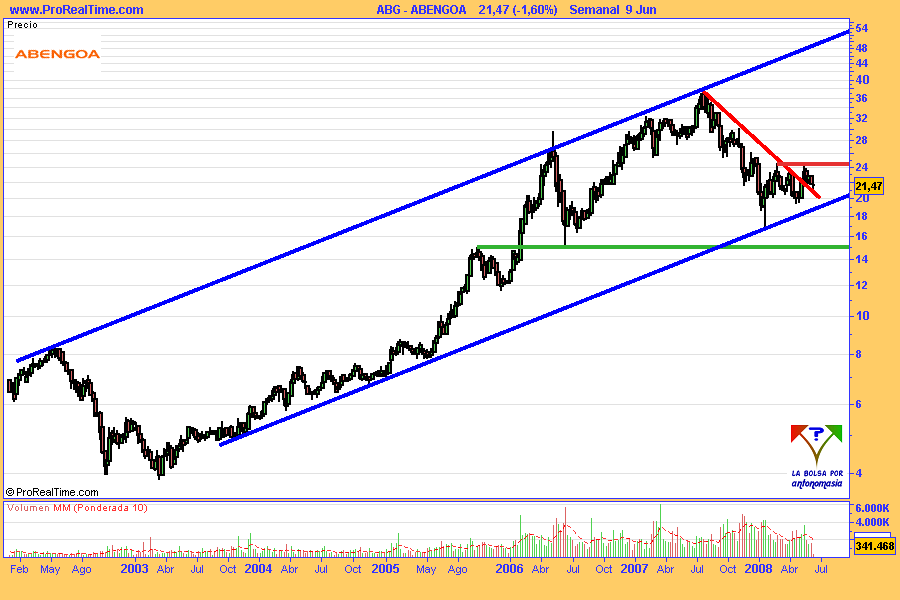This screenshot has height=600, width=900.
Task: Select the red descending trendline
Action: (x=761, y=145)
